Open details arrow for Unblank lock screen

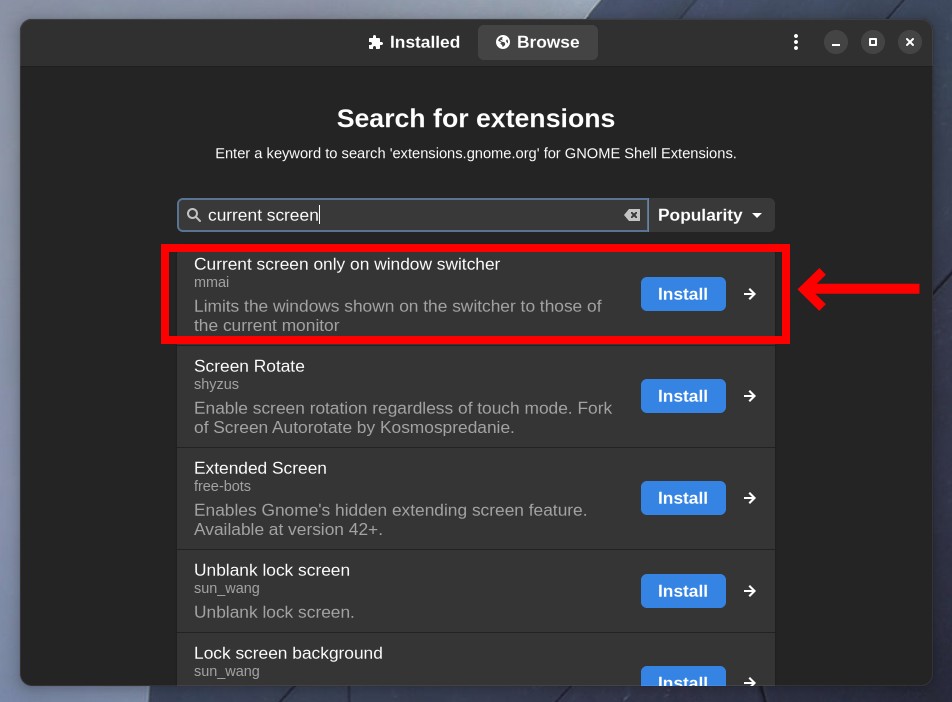point(750,591)
